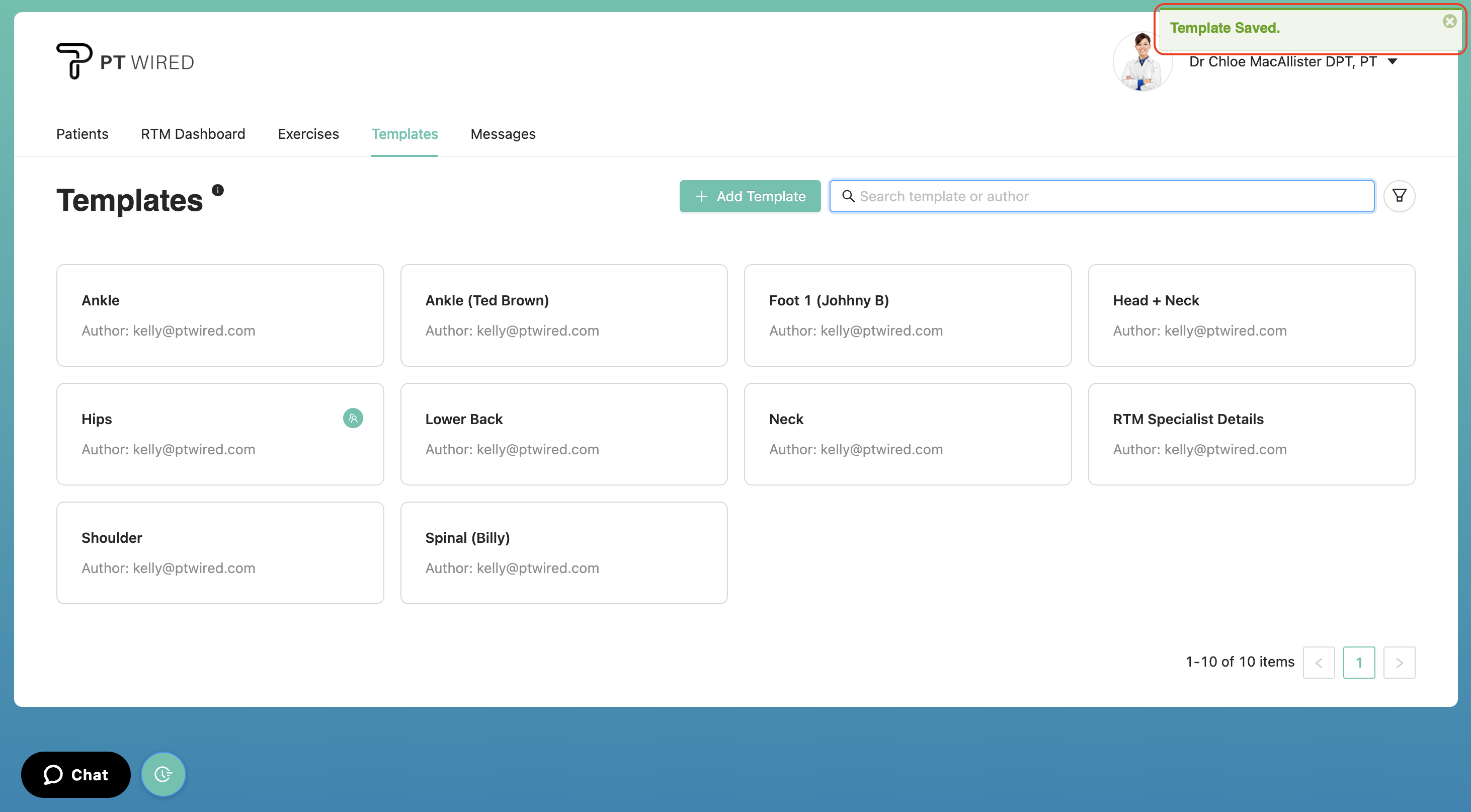The width and height of the screenshot is (1471, 812).
Task: Open the RTM Dashboard tab
Action: [193, 134]
